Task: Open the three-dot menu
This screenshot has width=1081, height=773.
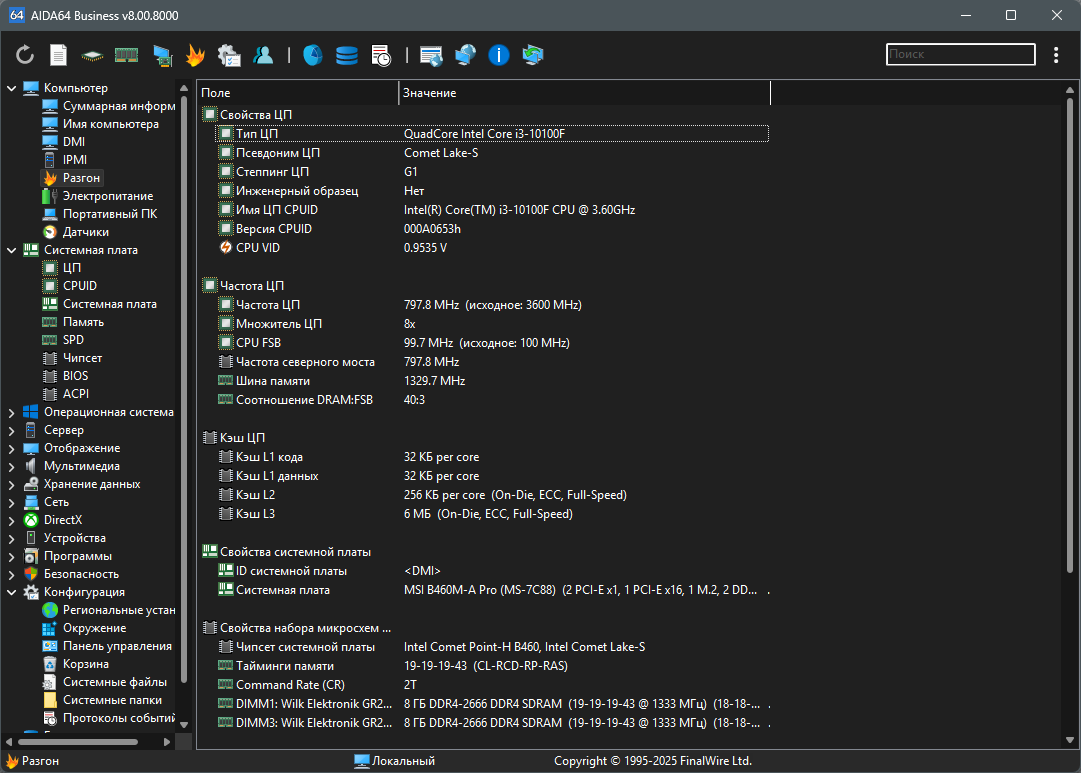Action: click(1055, 54)
